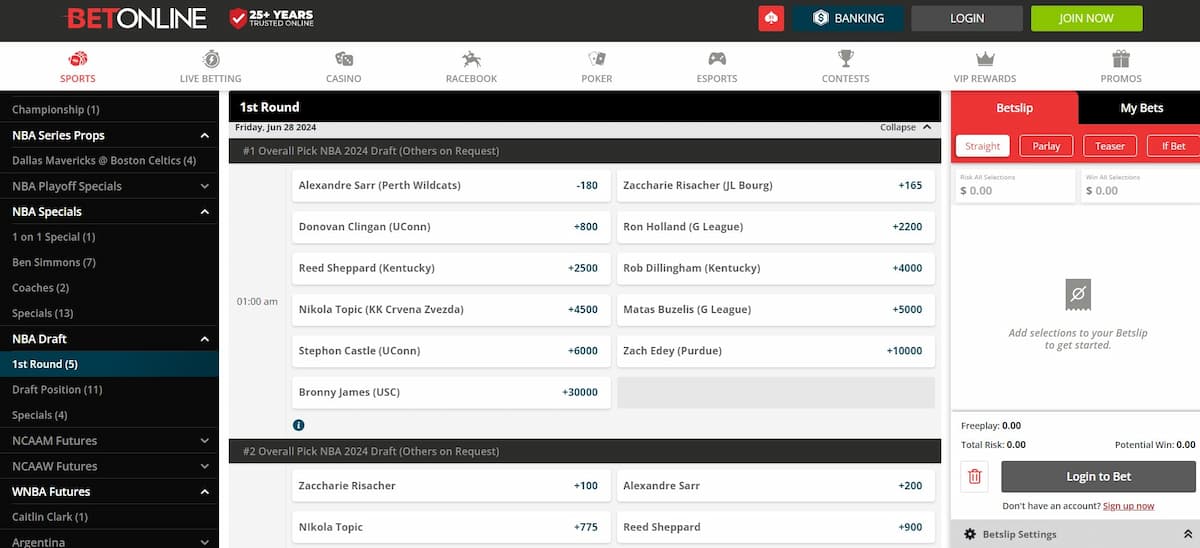The image size is (1200, 548).
Task: Bet Ron Holland (G League) at +2200
Action: coord(776,227)
